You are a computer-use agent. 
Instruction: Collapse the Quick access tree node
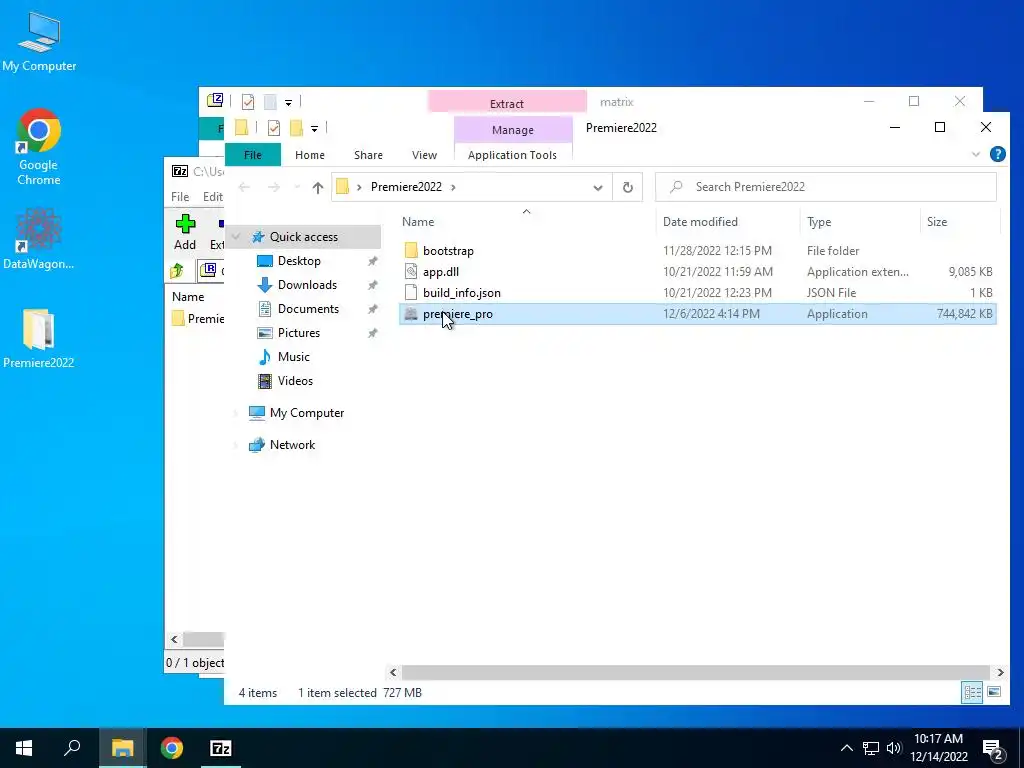pos(236,236)
